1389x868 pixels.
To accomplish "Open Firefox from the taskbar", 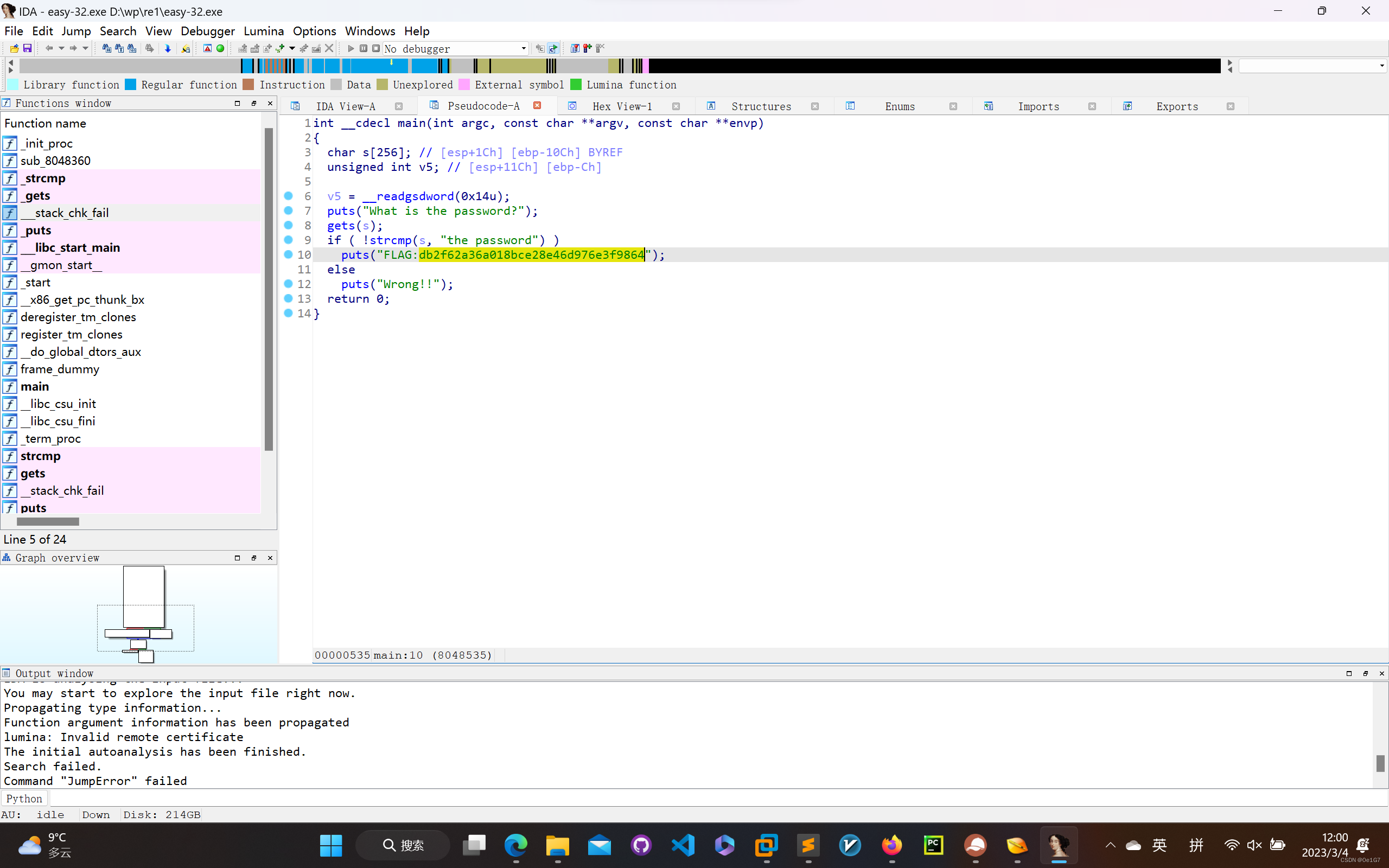I will (891, 845).
